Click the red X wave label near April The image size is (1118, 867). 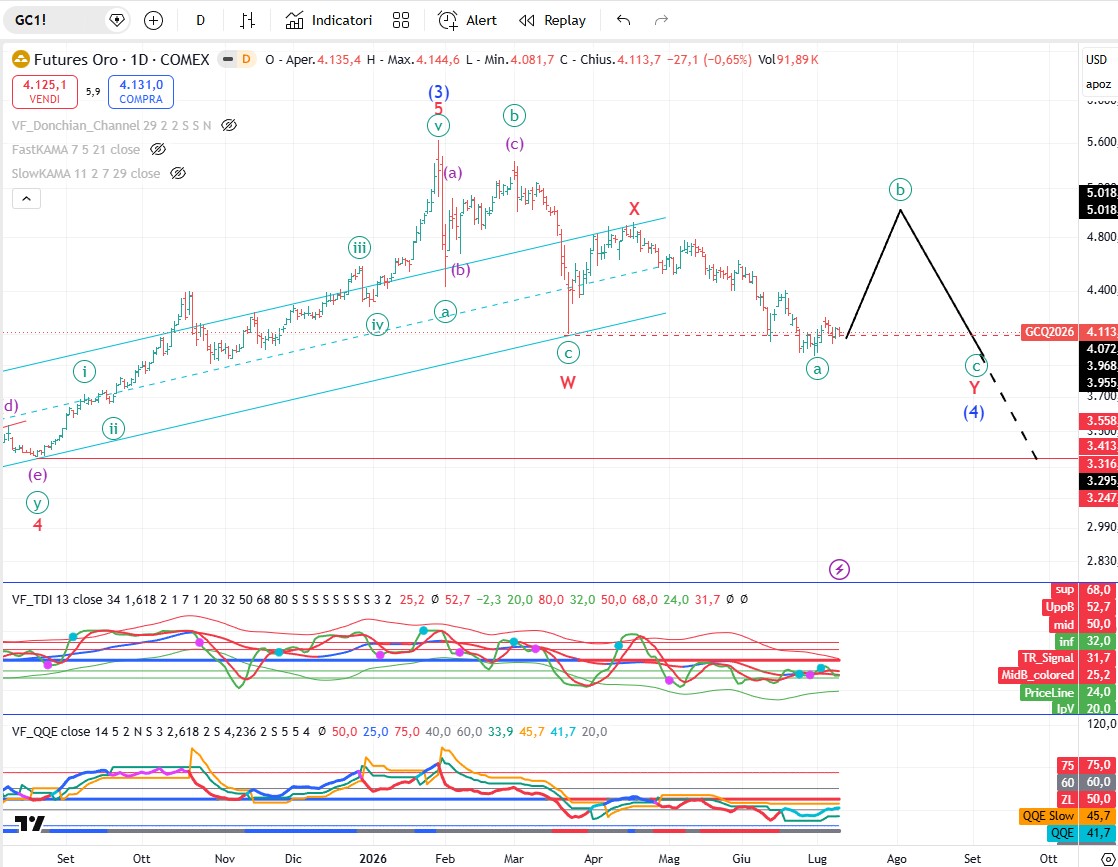pyautogui.click(x=634, y=209)
